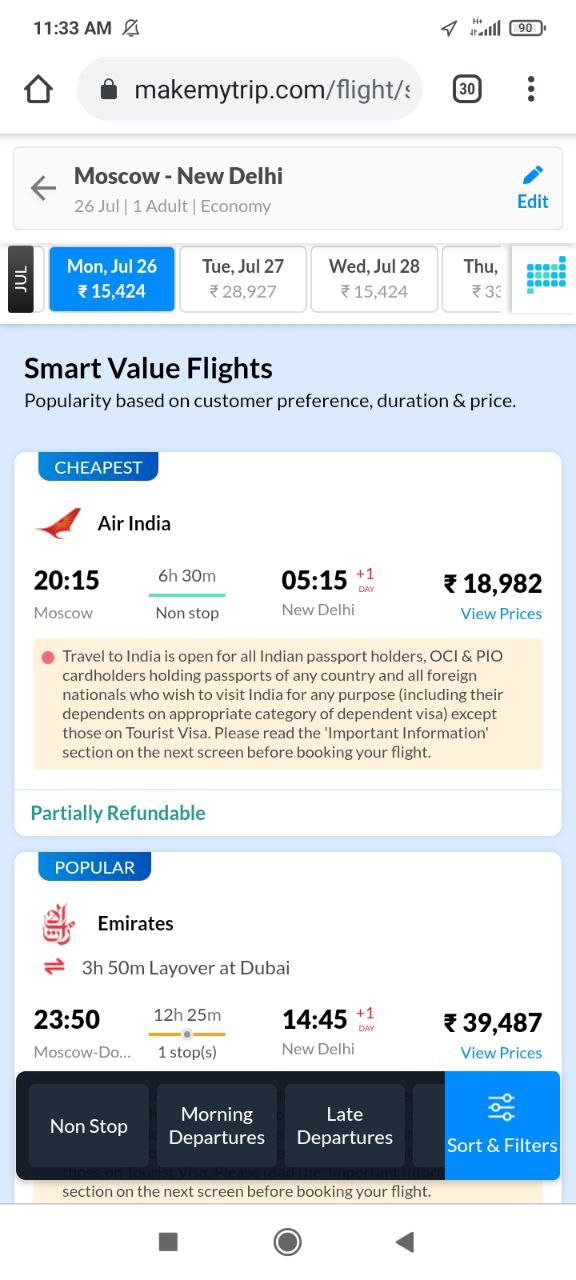Tap the Edit pencil icon
The height and width of the screenshot is (1280, 576).
533,175
